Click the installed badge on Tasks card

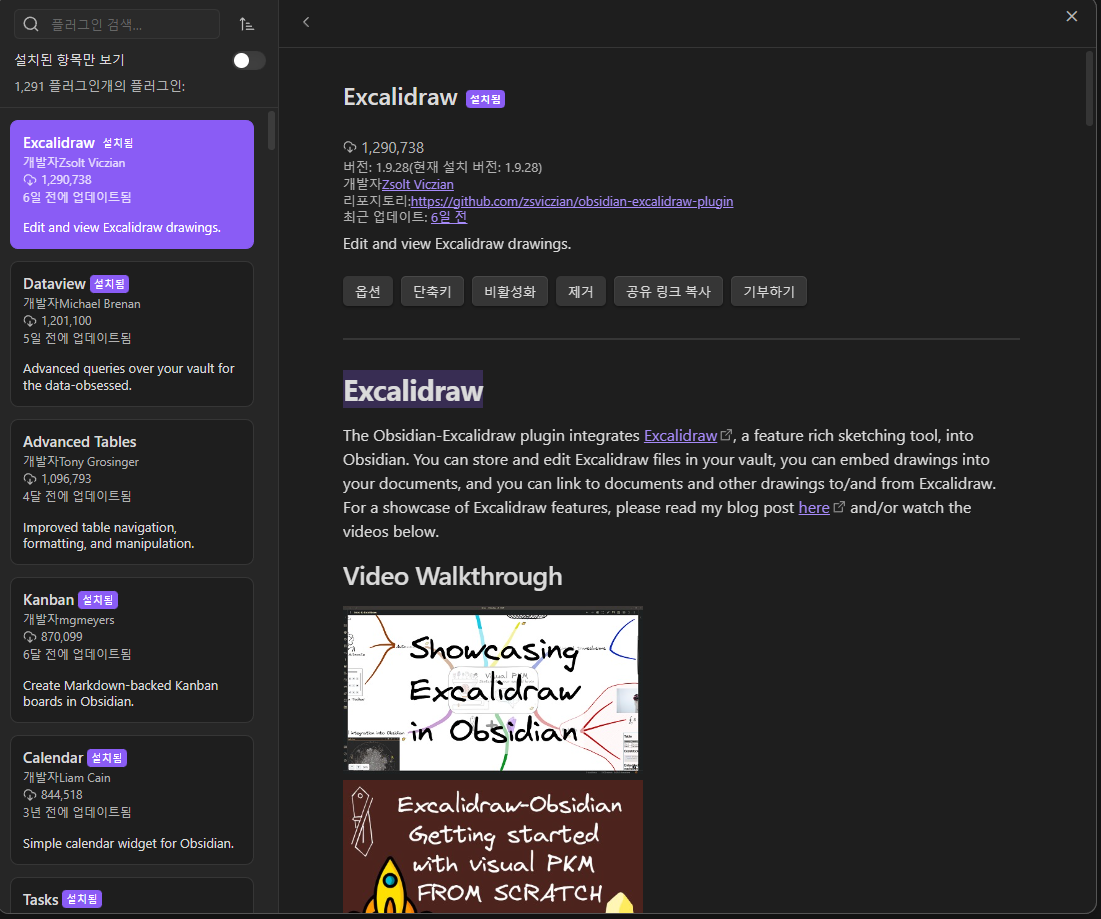click(82, 899)
